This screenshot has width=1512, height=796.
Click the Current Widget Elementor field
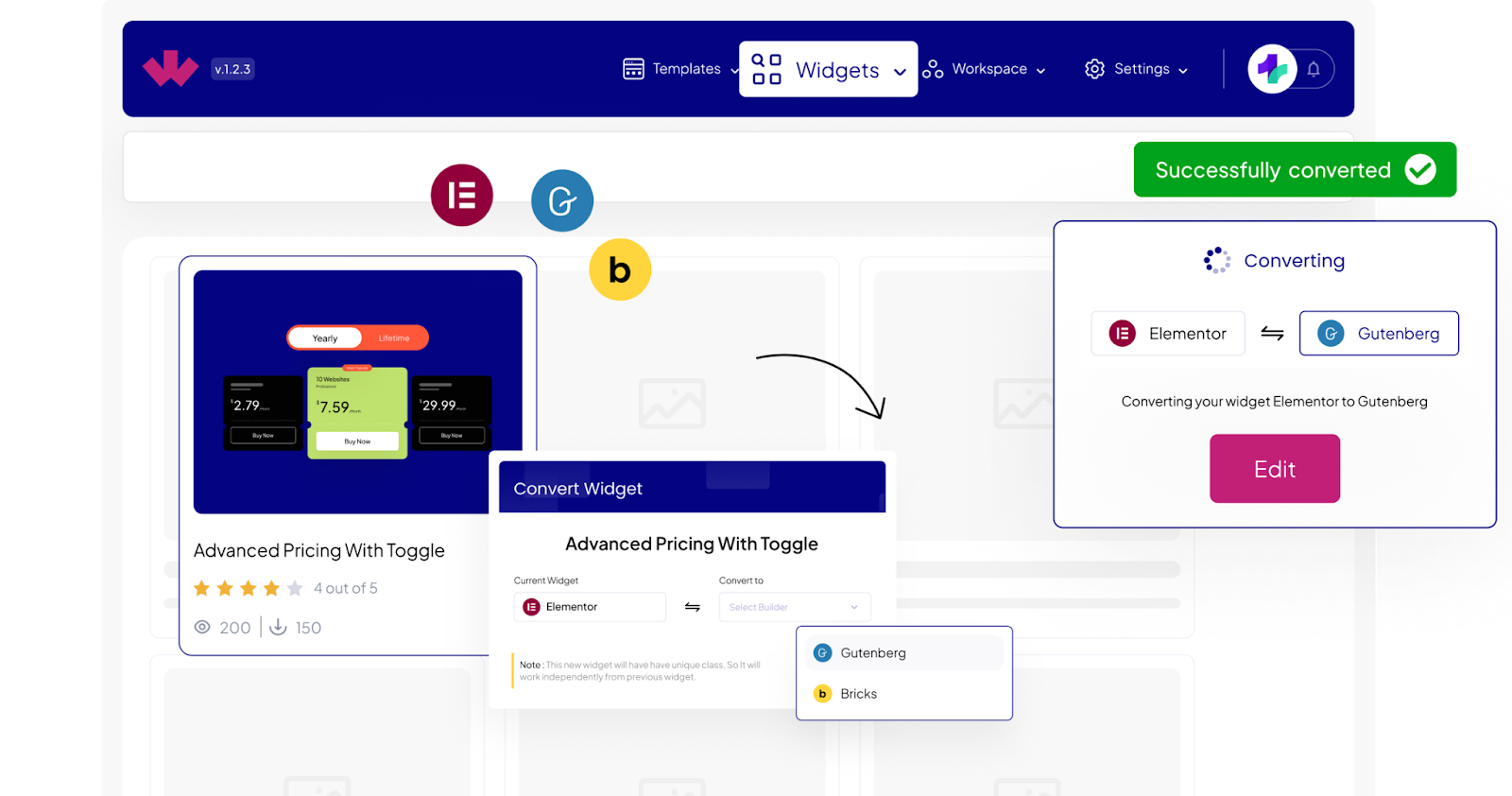(x=590, y=607)
